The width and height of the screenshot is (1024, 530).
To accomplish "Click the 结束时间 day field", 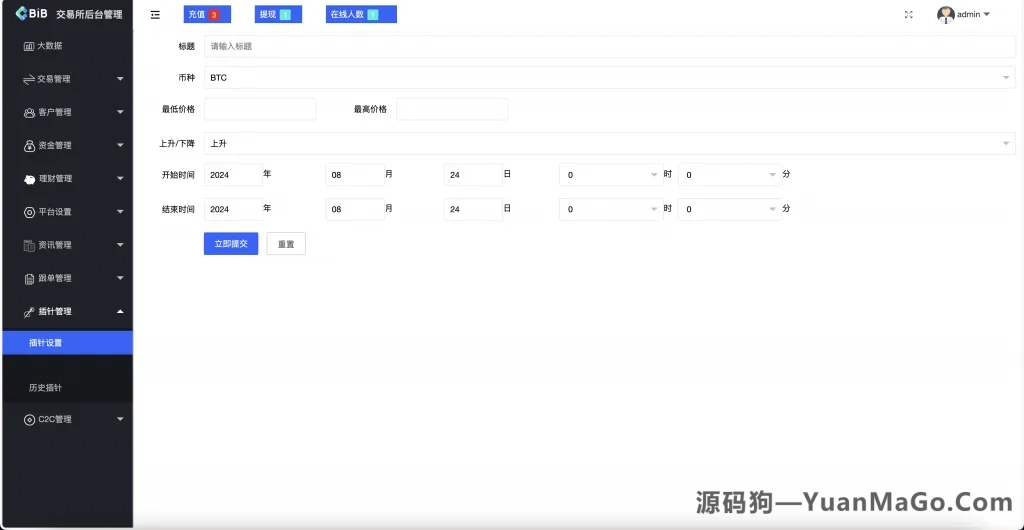I will click(473, 210).
